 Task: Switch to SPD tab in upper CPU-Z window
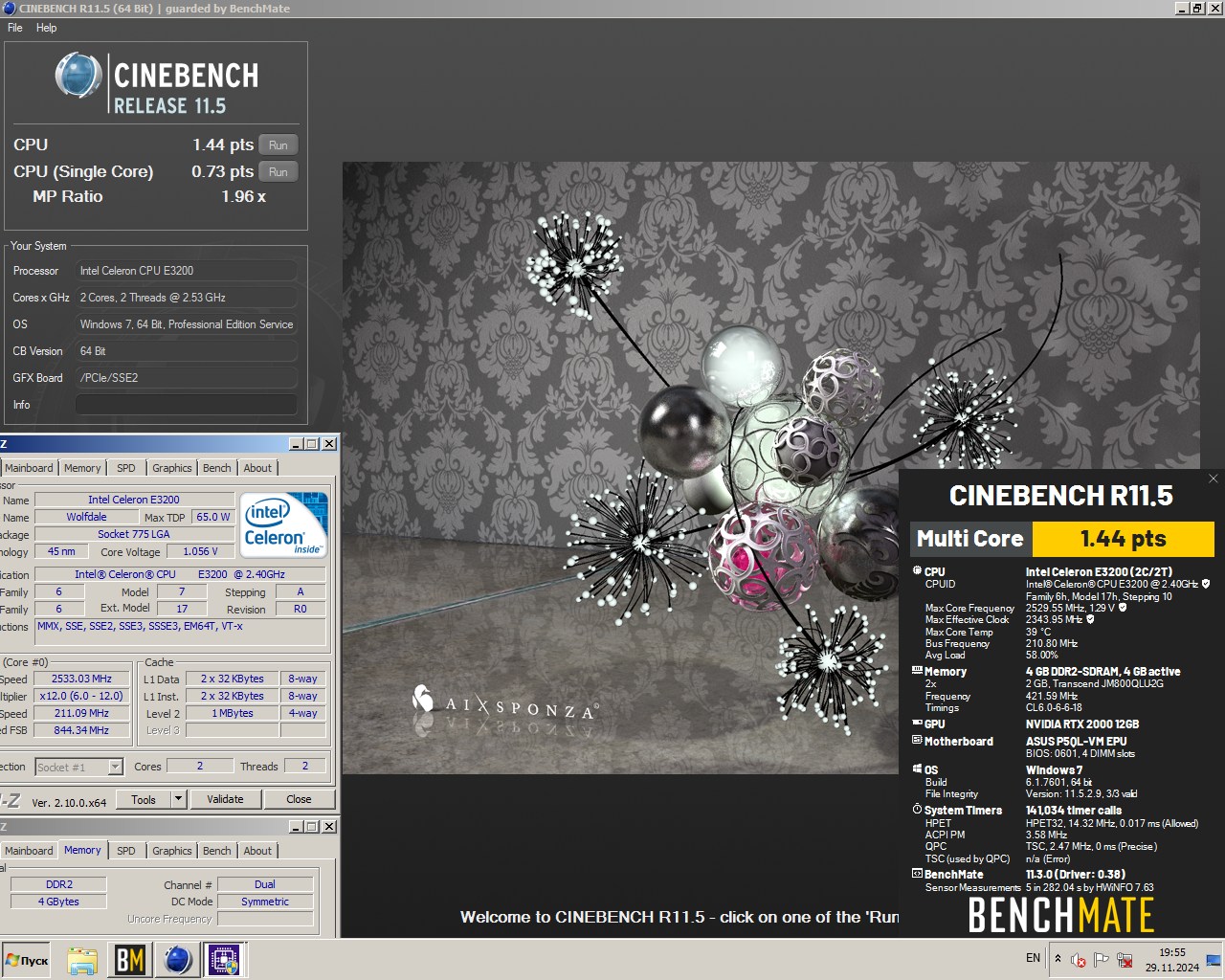tap(126, 468)
